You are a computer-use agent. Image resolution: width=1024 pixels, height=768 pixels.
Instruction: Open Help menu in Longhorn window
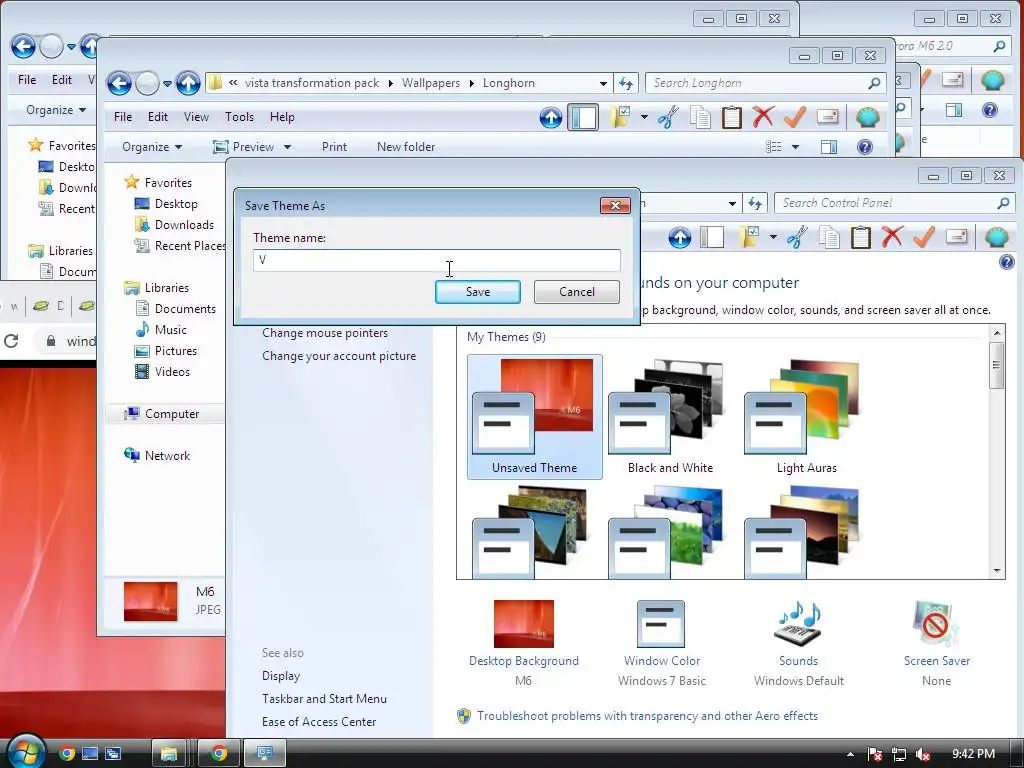tap(282, 117)
